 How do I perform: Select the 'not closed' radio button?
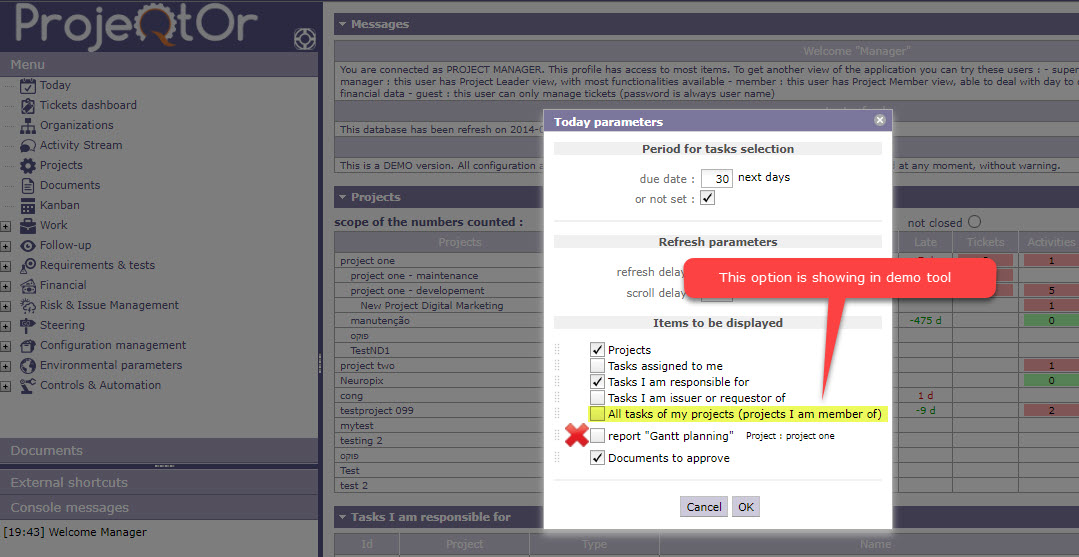(x=974, y=222)
